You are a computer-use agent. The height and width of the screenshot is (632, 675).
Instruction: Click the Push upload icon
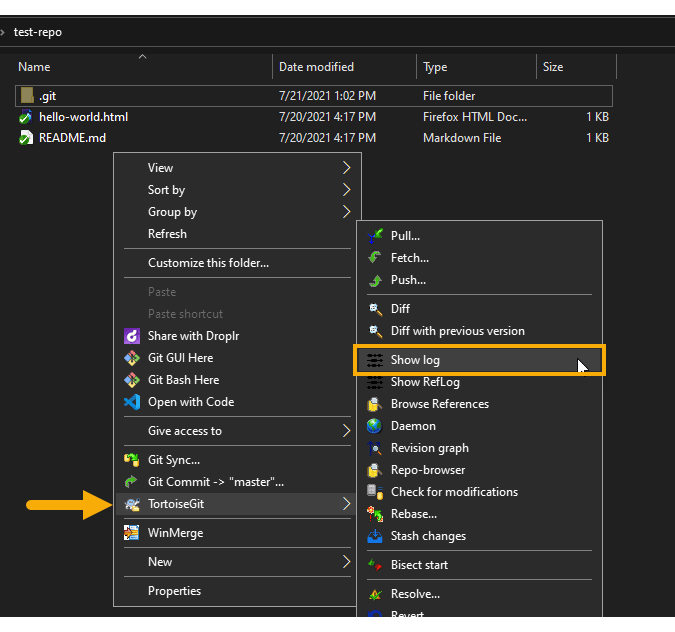click(x=375, y=280)
